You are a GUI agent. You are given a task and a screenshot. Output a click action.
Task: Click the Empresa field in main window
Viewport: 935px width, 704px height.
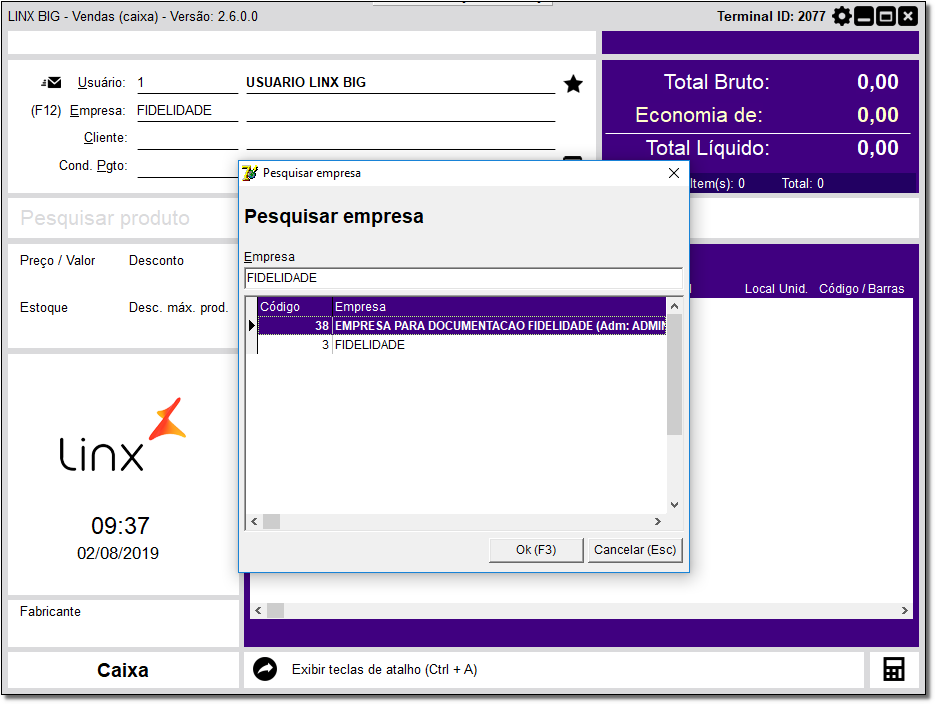pyautogui.click(x=187, y=111)
